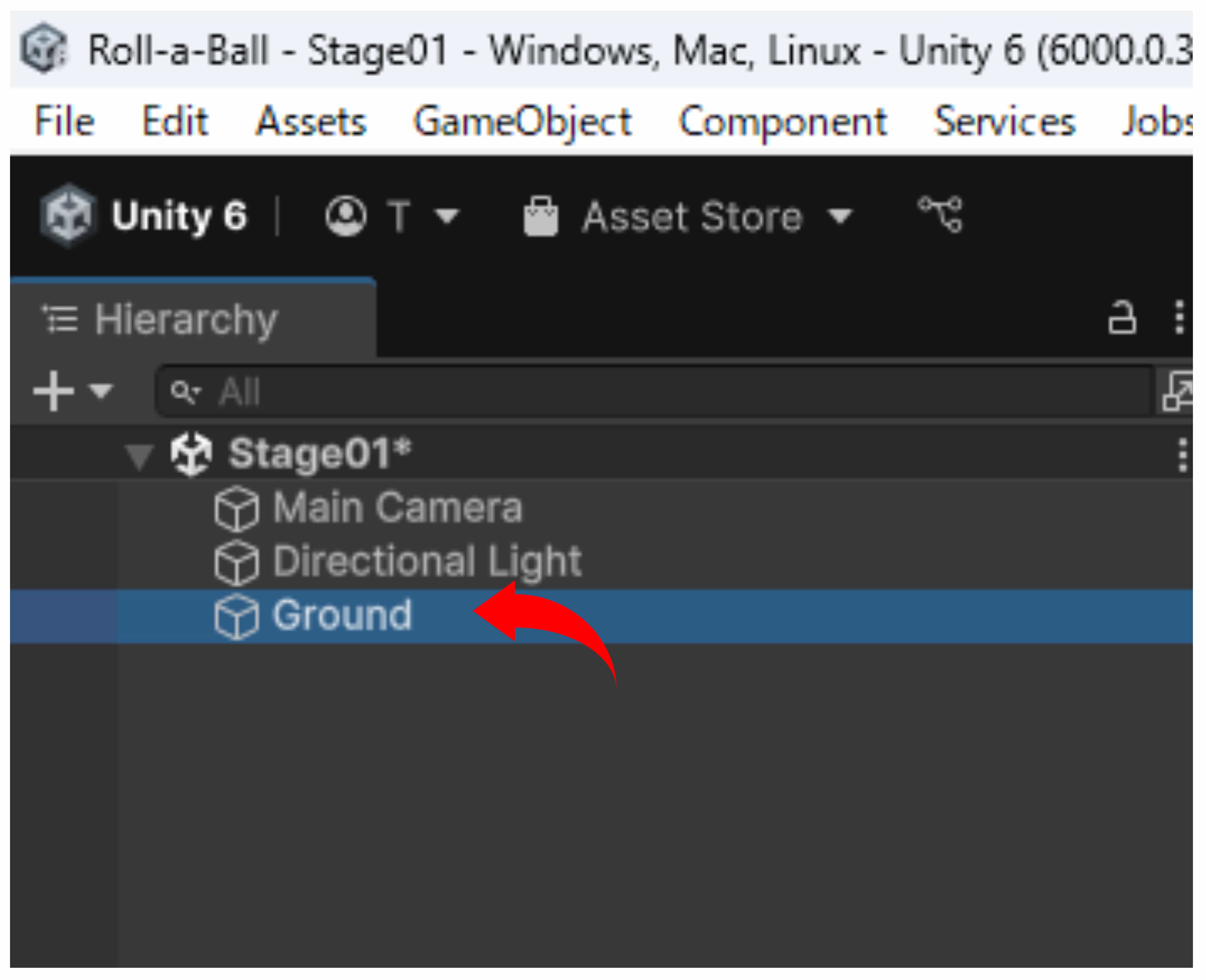Open Stage01 scene three-dot context menu
Viewport: 1206px width, 980px height.
click(x=1182, y=455)
